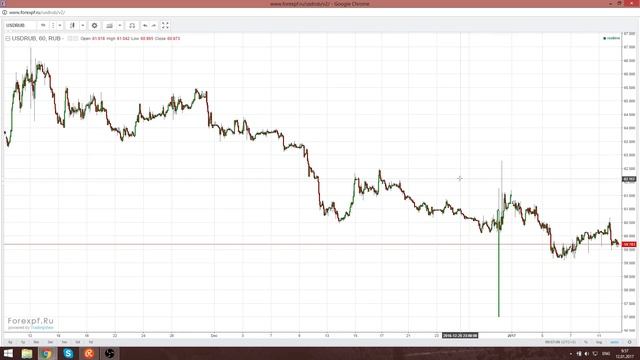Screen dimensions: 640x360
Task: Select the 5d date range button
Action: 78,342
